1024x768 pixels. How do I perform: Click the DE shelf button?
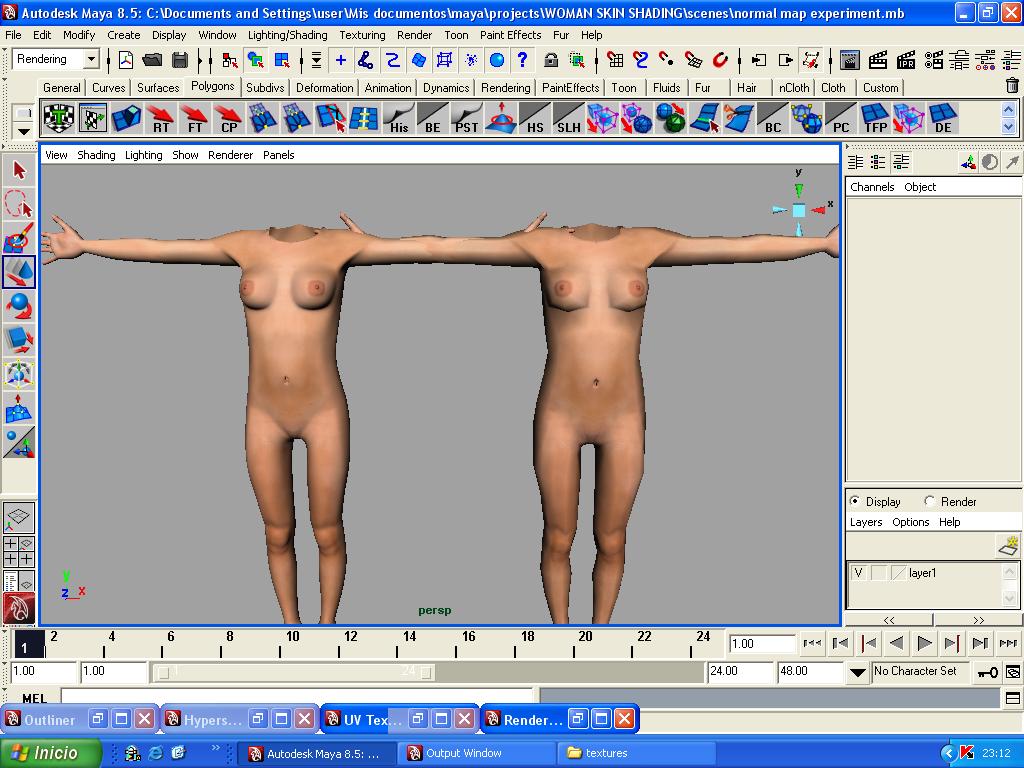[x=943, y=119]
